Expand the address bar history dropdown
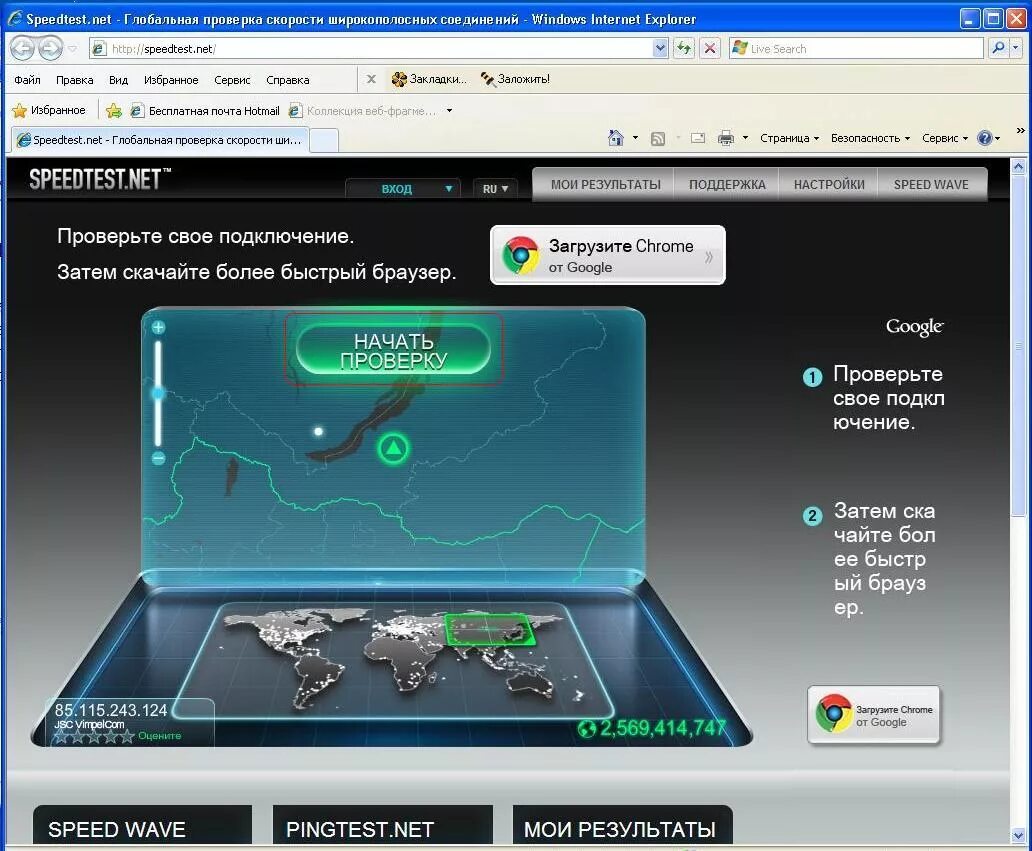Image resolution: width=1032 pixels, height=851 pixels. click(x=660, y=48)
